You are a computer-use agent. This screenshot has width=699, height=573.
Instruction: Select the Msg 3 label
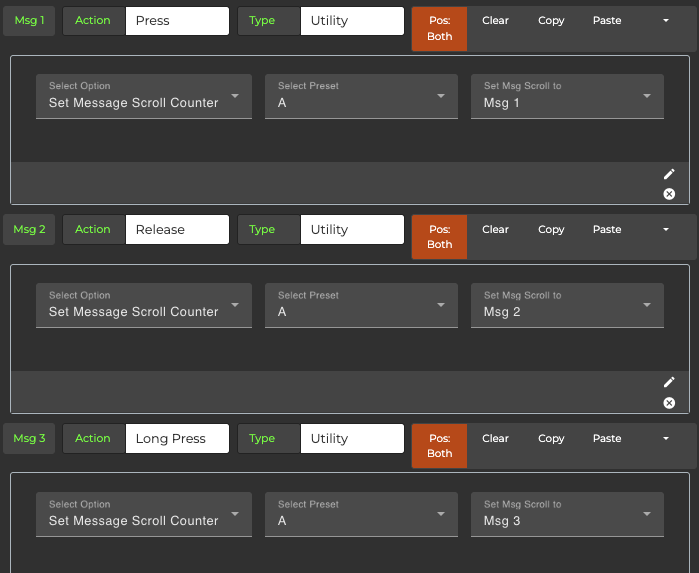pos(29,438)
